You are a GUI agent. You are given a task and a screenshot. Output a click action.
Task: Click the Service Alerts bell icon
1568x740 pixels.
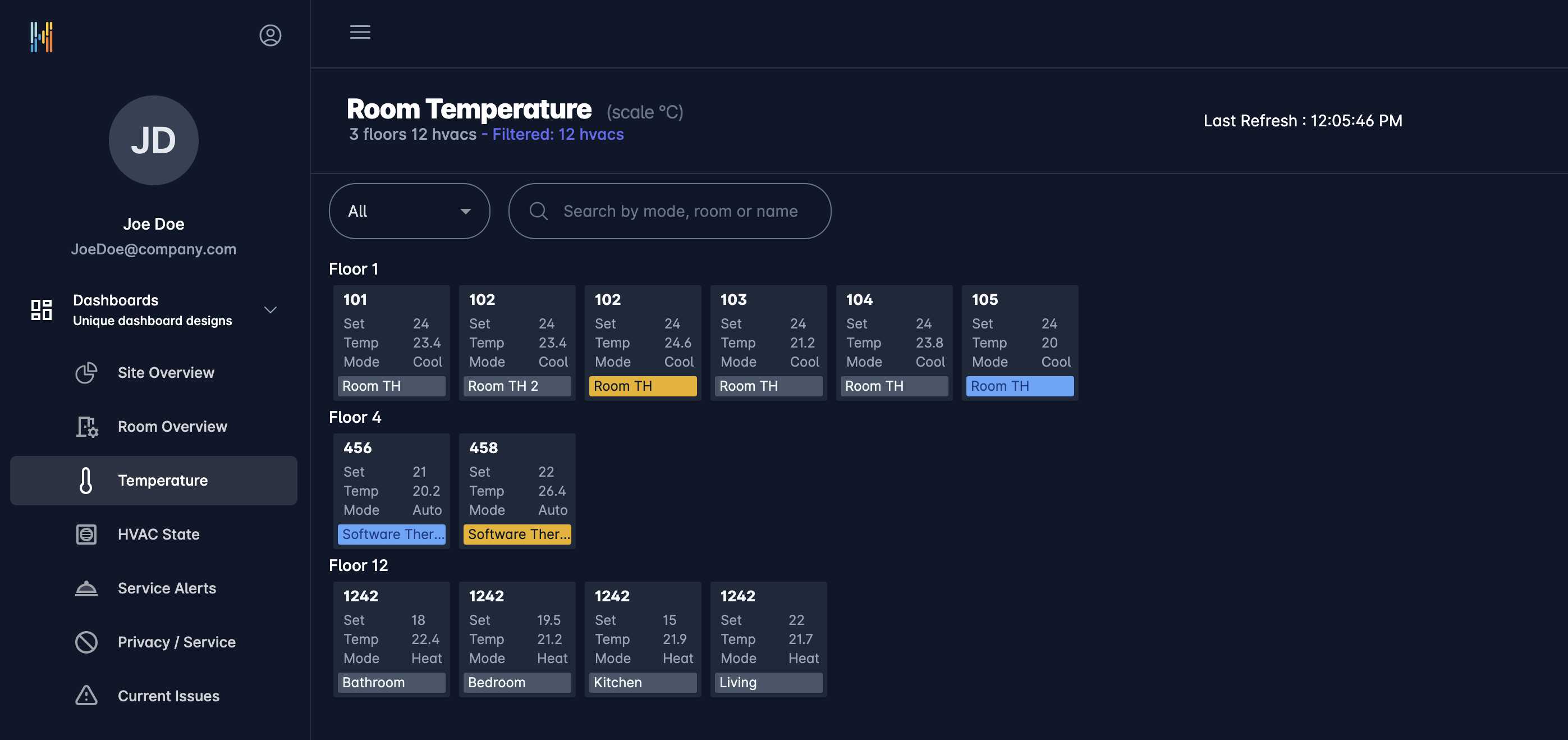tap(86, 588)
